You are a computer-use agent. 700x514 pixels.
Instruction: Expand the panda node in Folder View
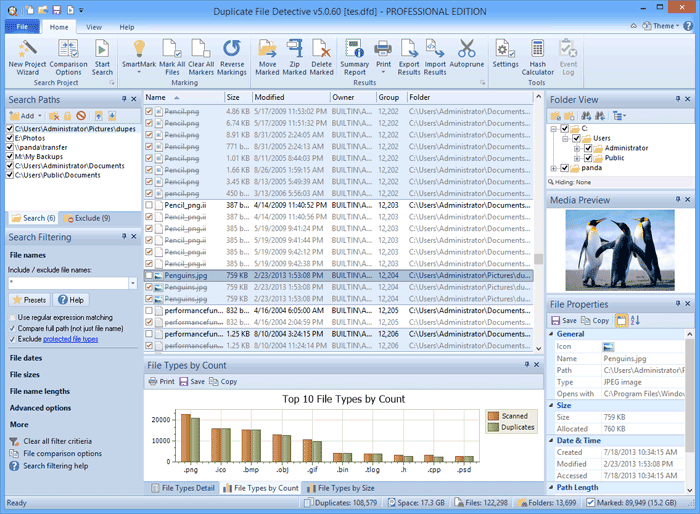pyautogui.click(x=554, y=168)
